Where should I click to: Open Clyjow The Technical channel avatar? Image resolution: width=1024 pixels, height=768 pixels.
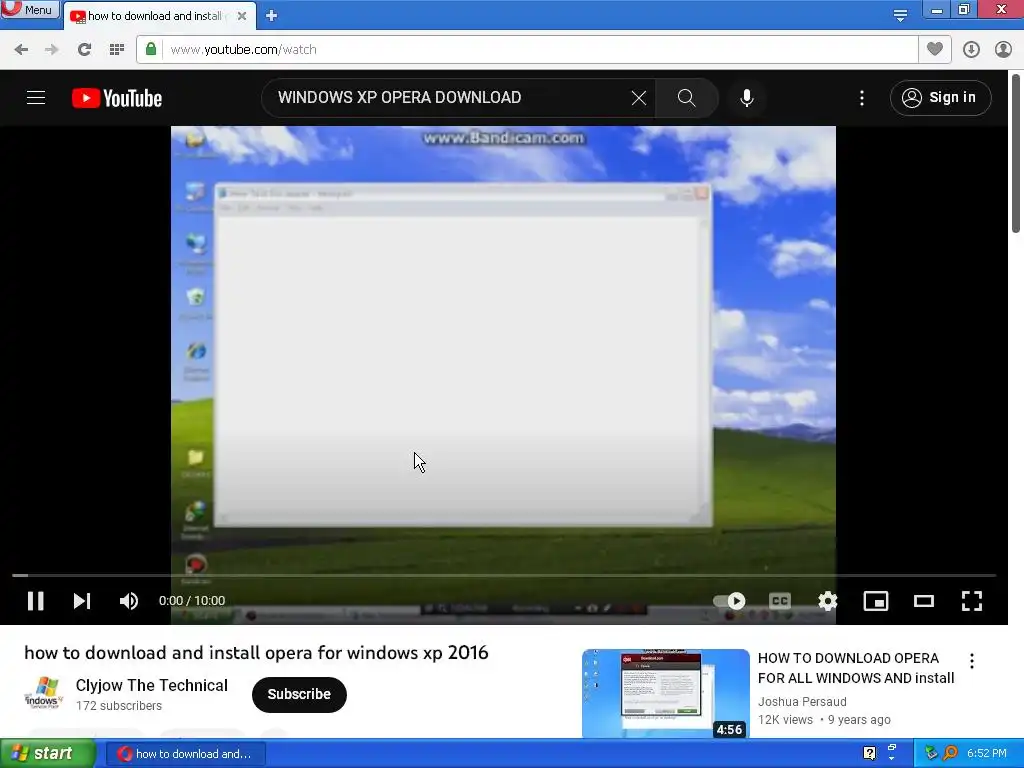pyautogui.click(x=44, y=694)
